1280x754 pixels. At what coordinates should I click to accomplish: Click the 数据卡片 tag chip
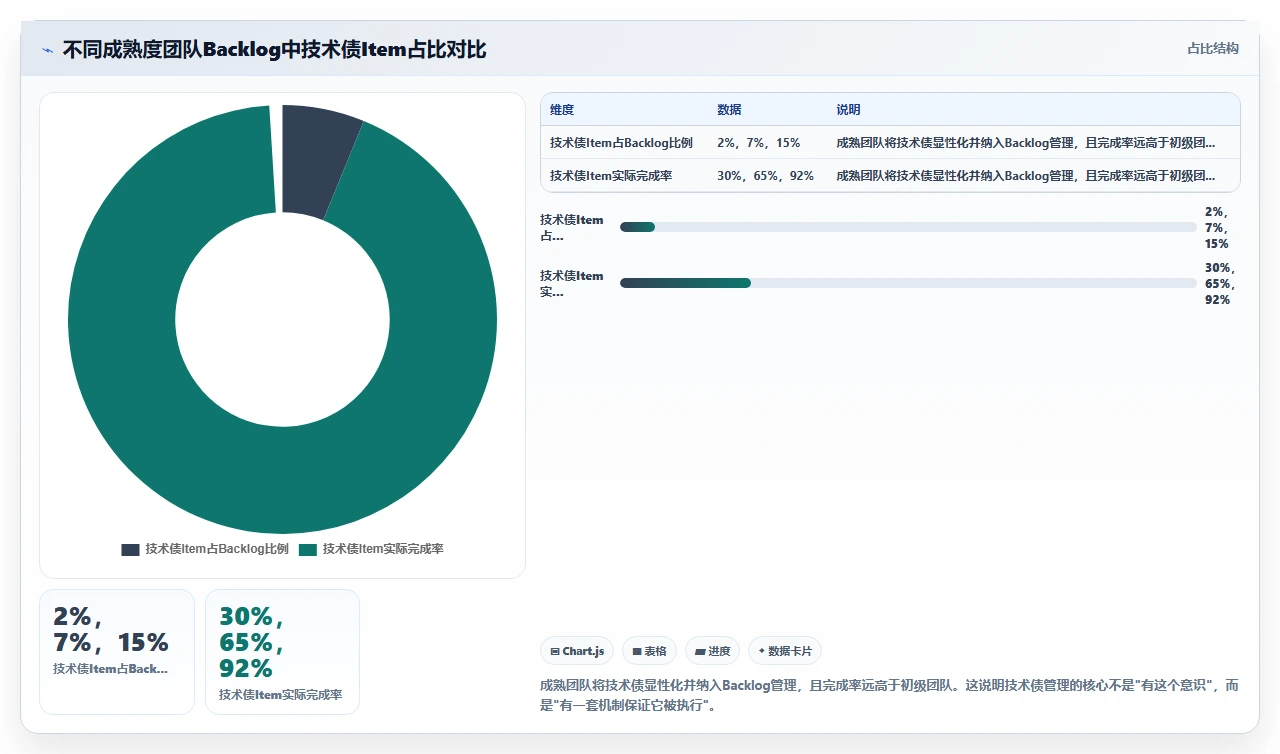tap(785, 651)
